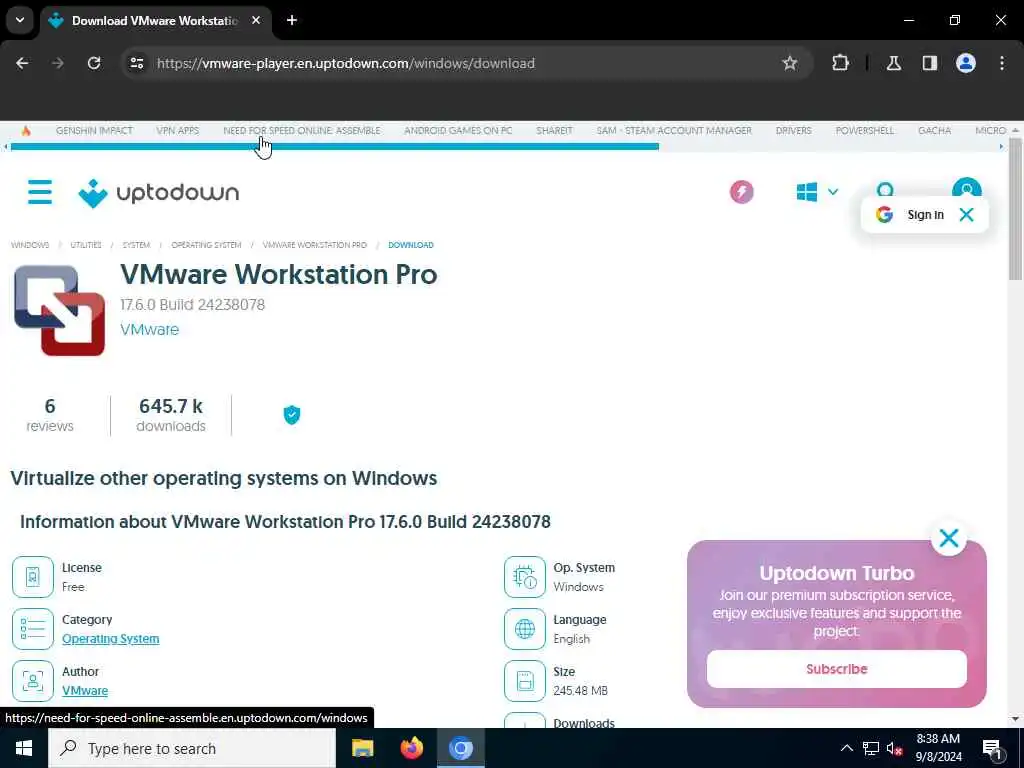Click the trending bar horizontal scrollbar
The height and width of the screenshot is (768, 1024).
(335, 147)
